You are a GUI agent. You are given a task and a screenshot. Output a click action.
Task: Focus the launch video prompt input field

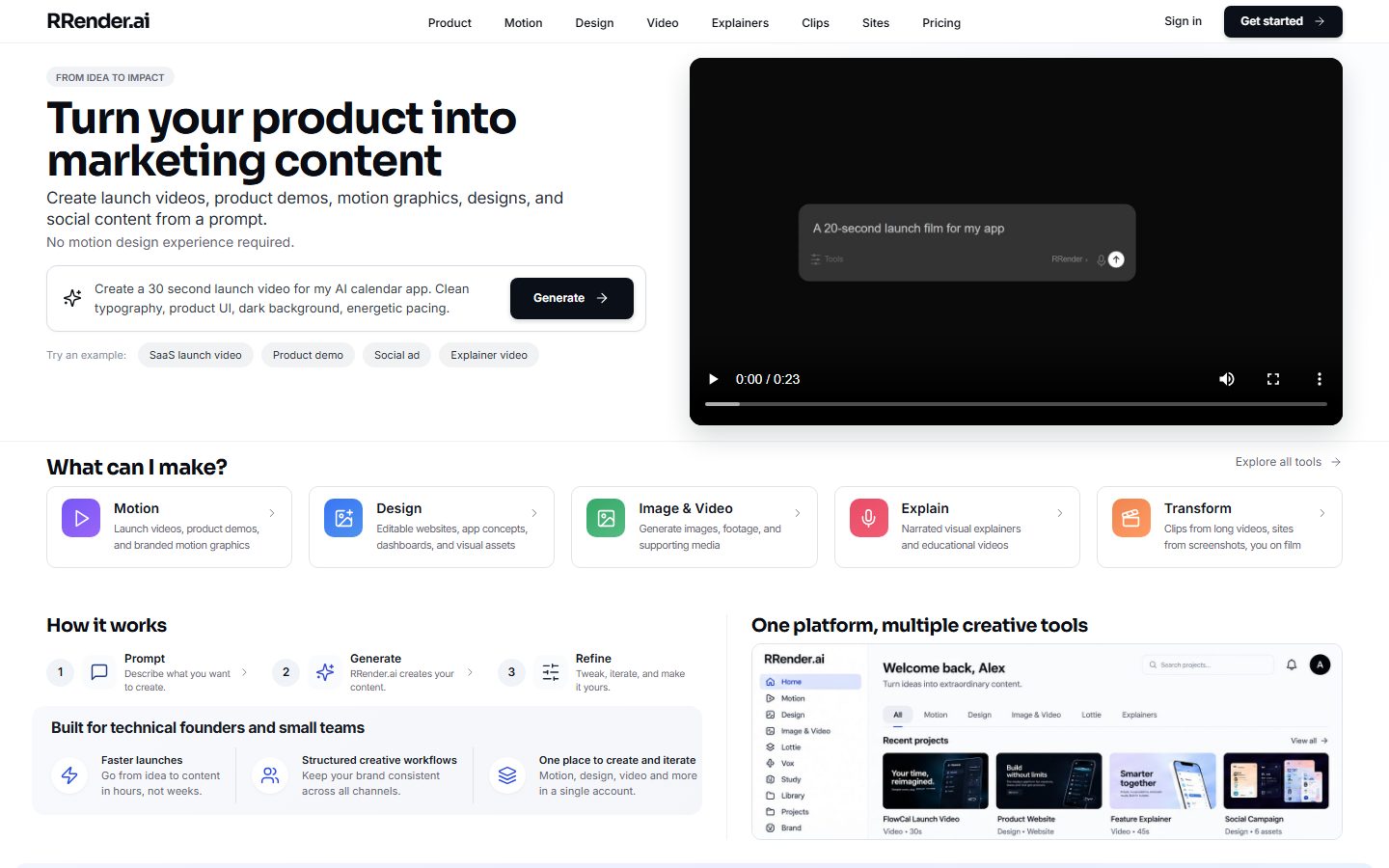pyautogui.click(x=293, y=298)
